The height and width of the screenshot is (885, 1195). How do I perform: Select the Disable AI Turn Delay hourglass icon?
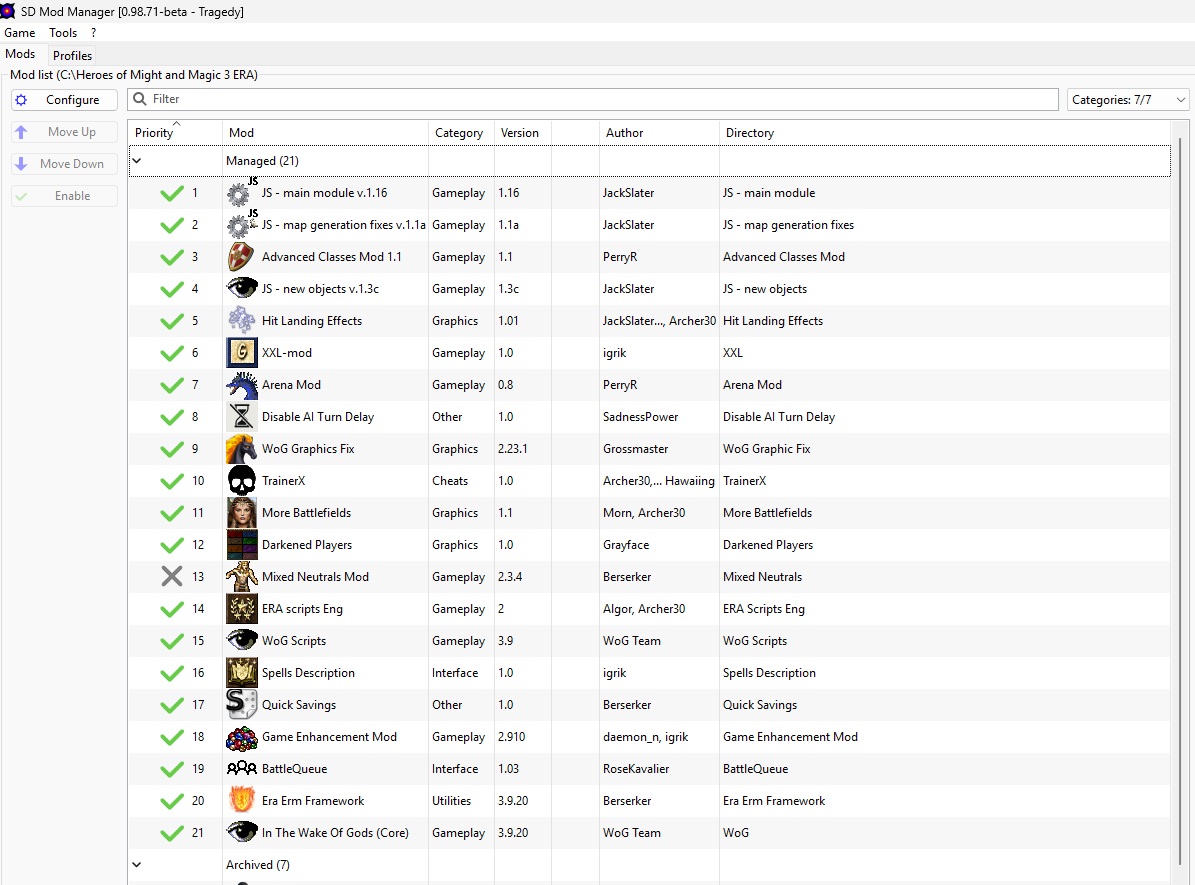[242, 417]
